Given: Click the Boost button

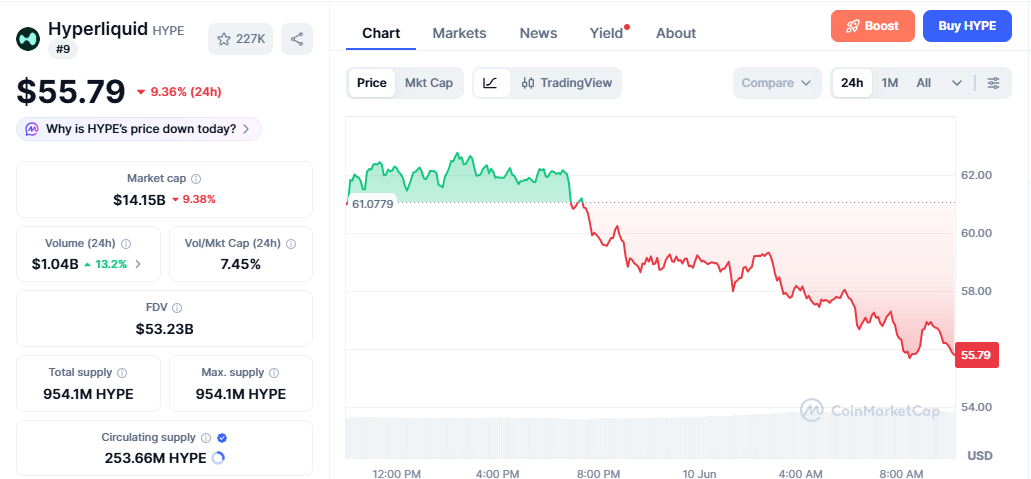Looking at the screenshot, I should click(873, 26).
